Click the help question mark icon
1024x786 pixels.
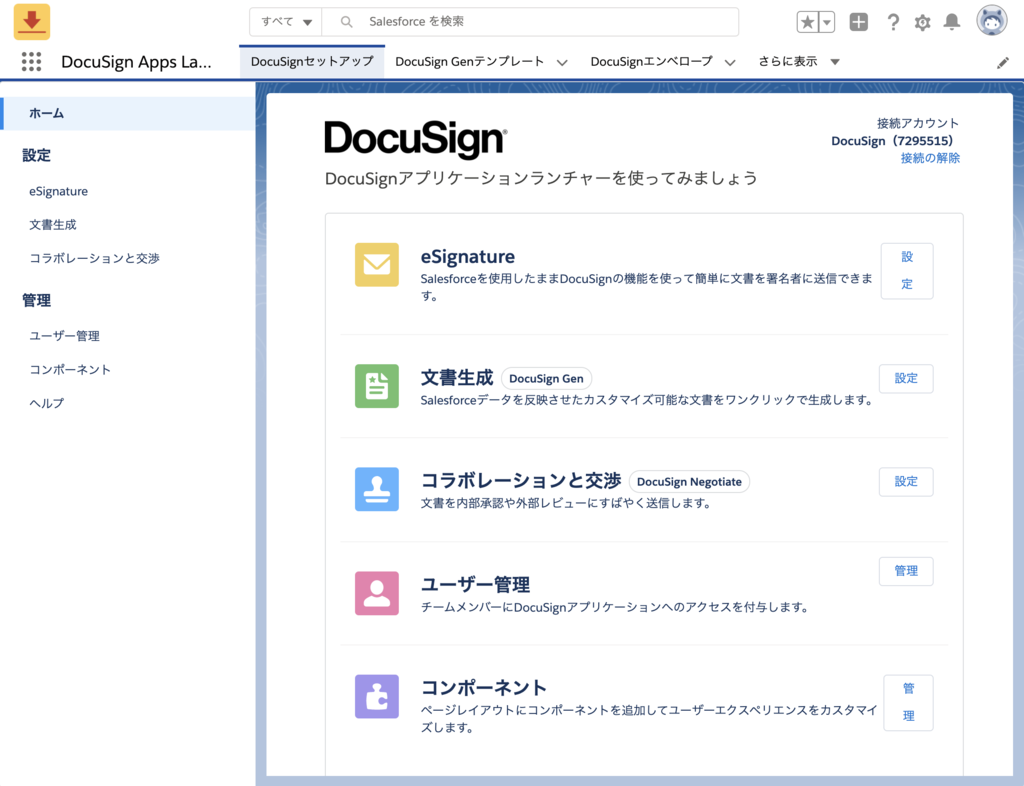(893, 21)
